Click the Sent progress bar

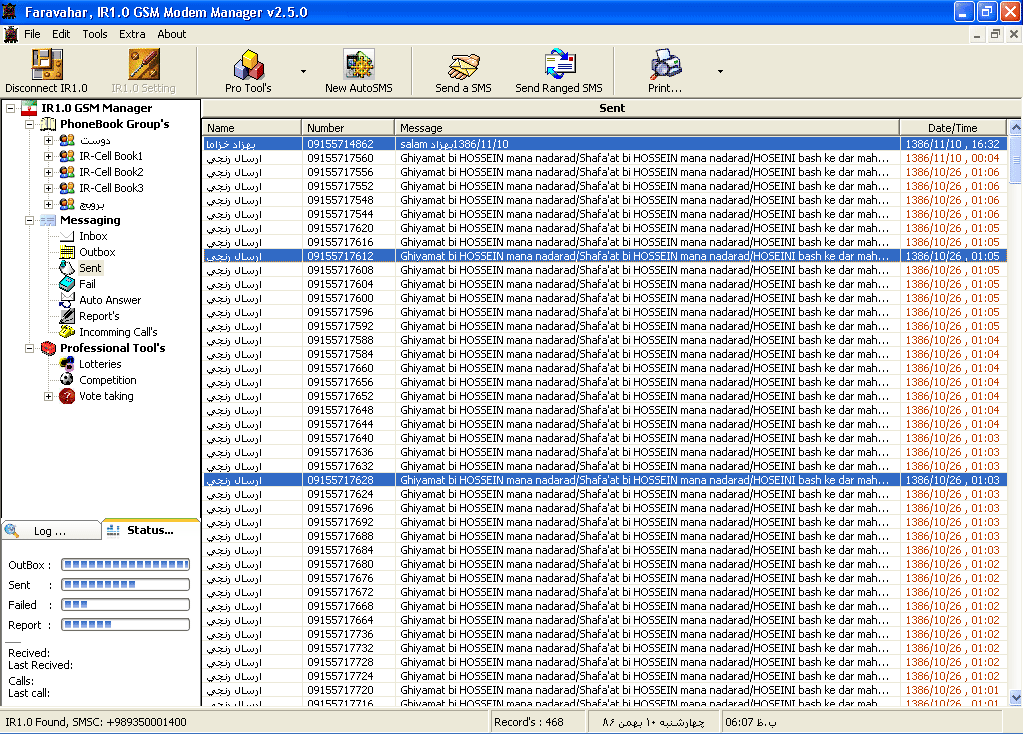[125, 585]
